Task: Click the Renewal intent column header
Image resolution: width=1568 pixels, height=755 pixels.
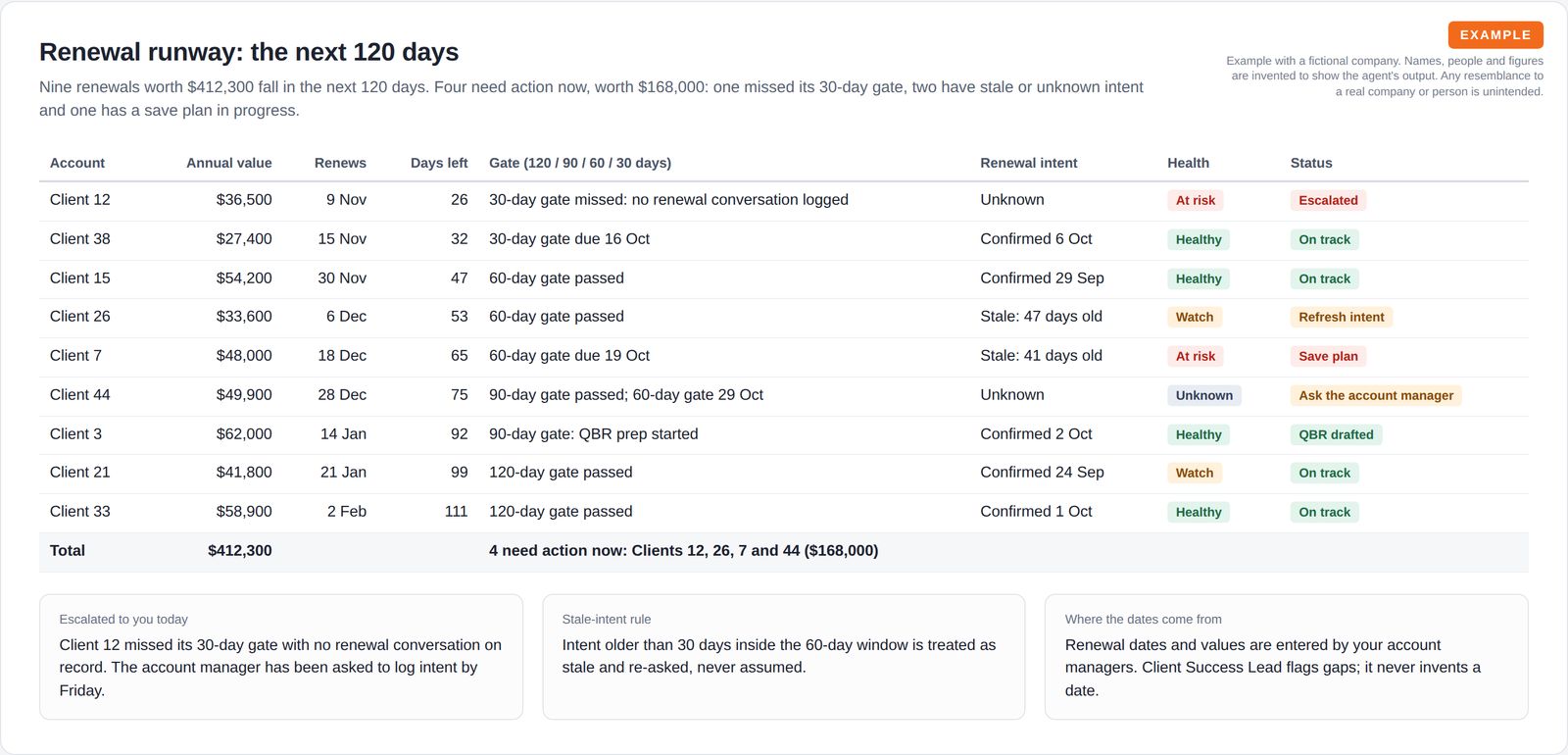Action: click(x=1028, y=163)
